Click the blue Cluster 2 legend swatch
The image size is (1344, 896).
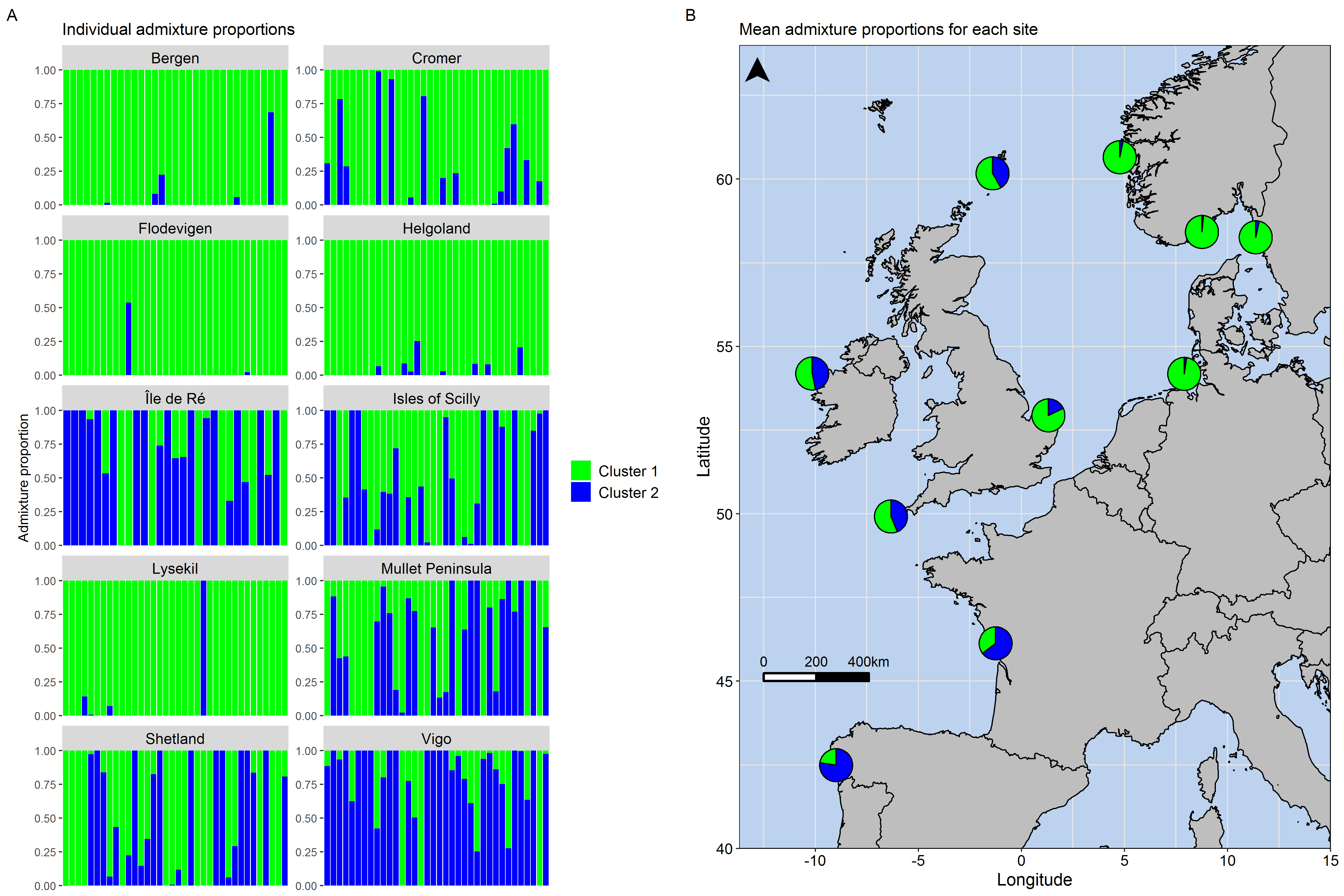point(581,493)
